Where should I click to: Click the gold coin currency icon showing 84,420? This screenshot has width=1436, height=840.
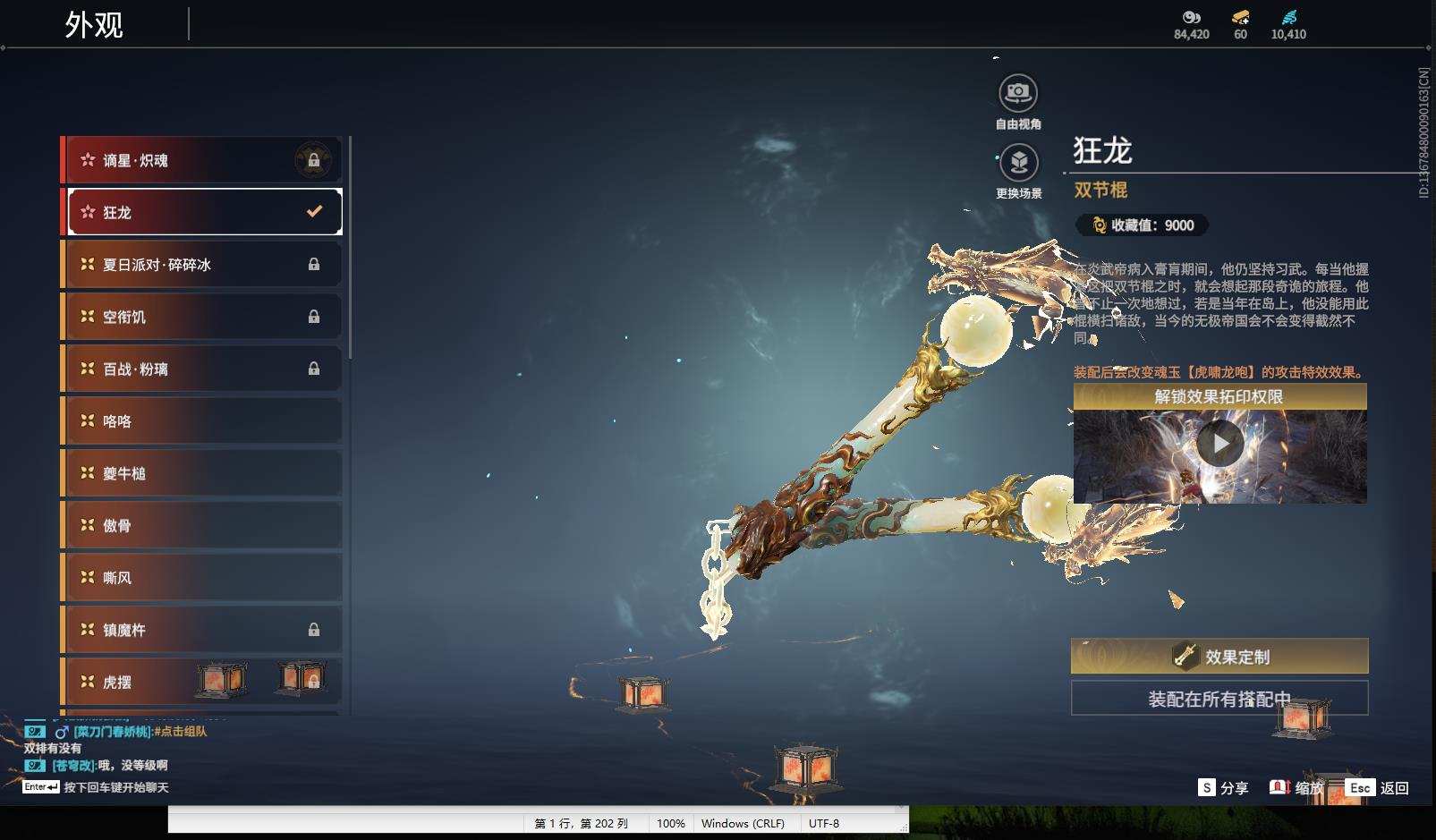tap(1191, 17)
